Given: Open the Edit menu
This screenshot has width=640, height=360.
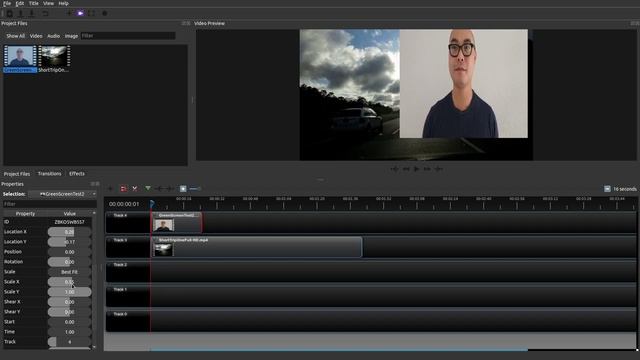Looking at the screenshot, I should (20, 3).
